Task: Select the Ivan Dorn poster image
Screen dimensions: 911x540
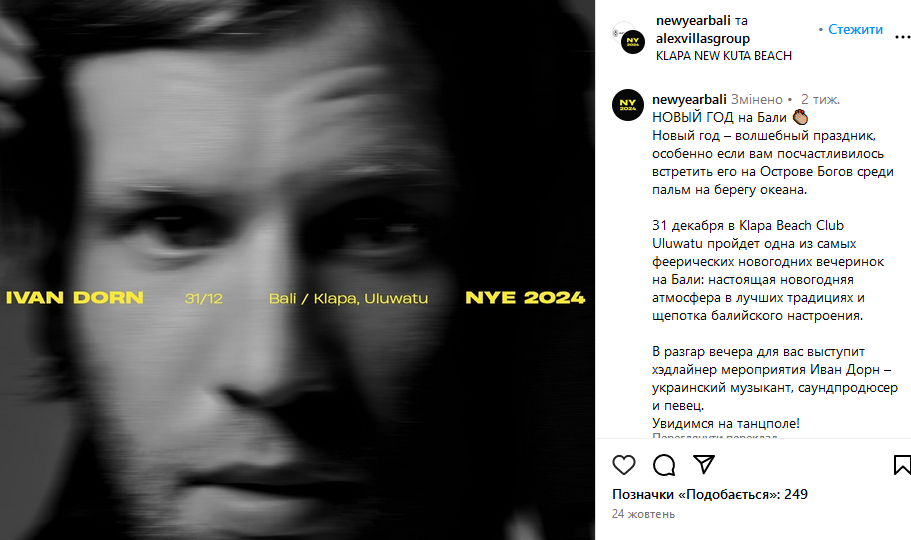Action: tap(297, 270)
